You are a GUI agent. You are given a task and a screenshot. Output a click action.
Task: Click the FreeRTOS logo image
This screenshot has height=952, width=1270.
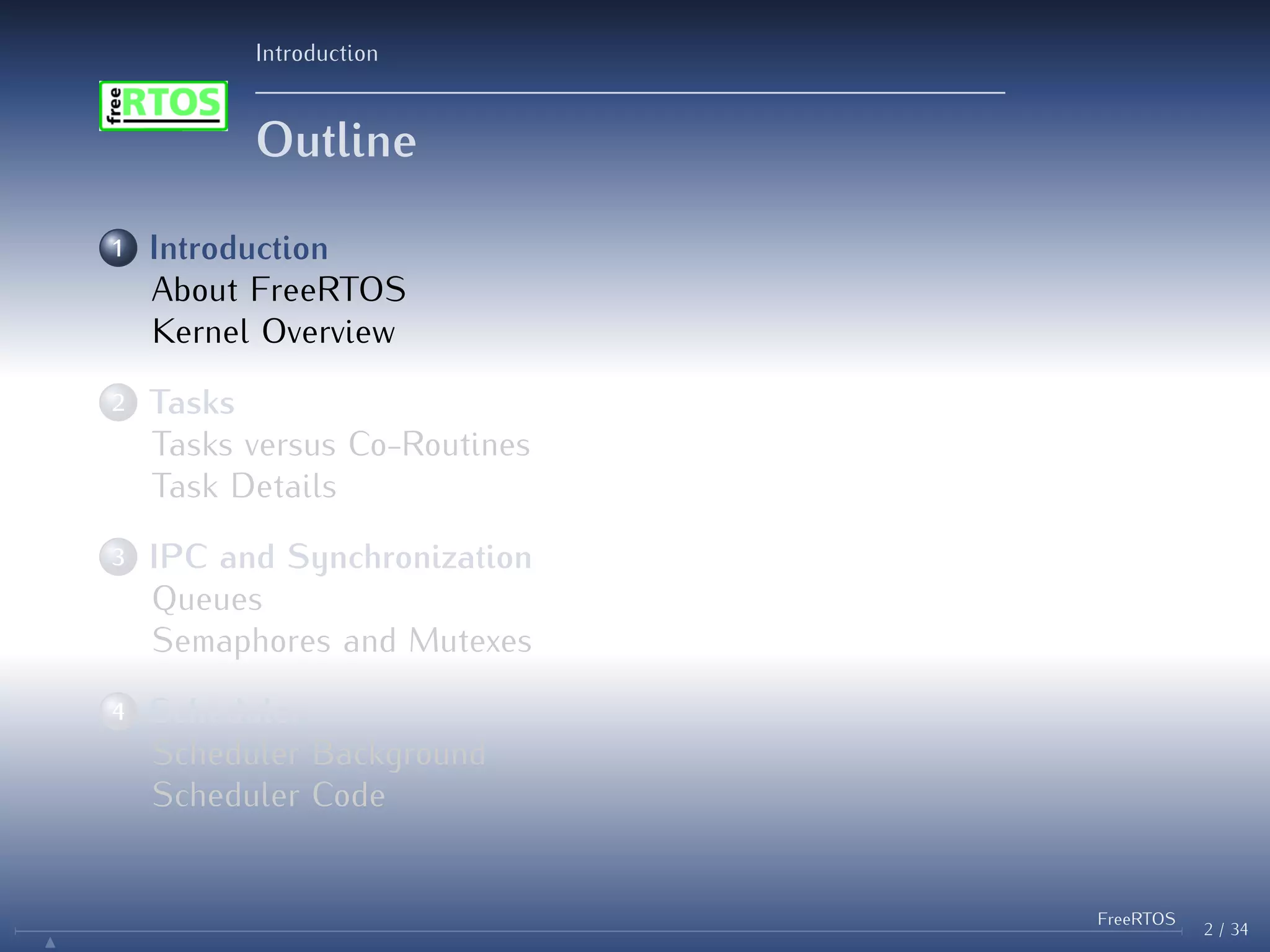click(164, 106)
